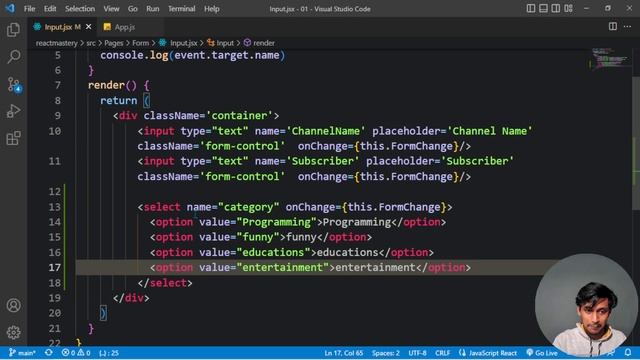This screenshot has width=640, height=360.
Task: Split the editor to the right
Action: coord(613,27)
